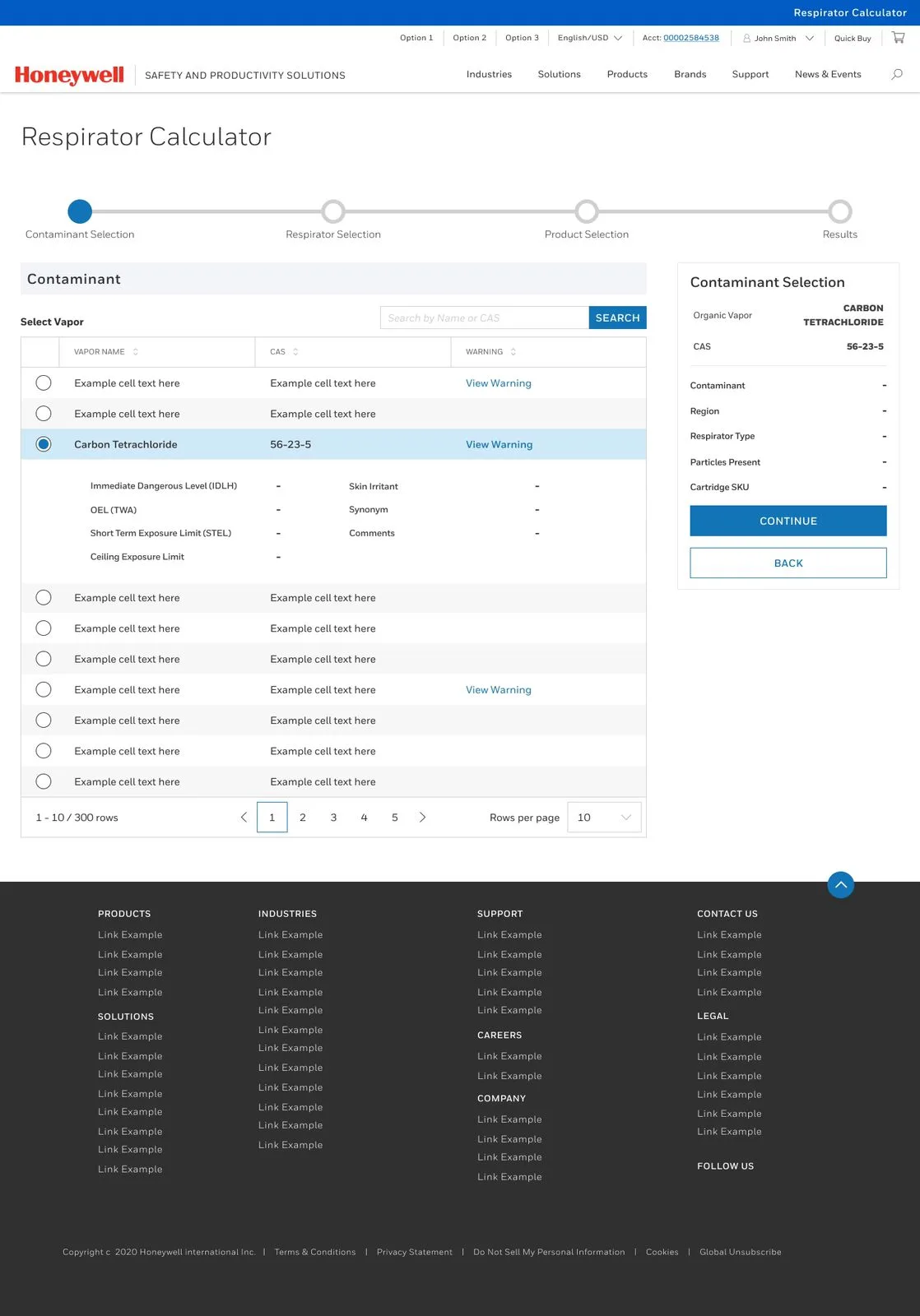Click Do Not Sell My Personal Information
Screen dimensions: 920x1316
tap(549, 1252)
